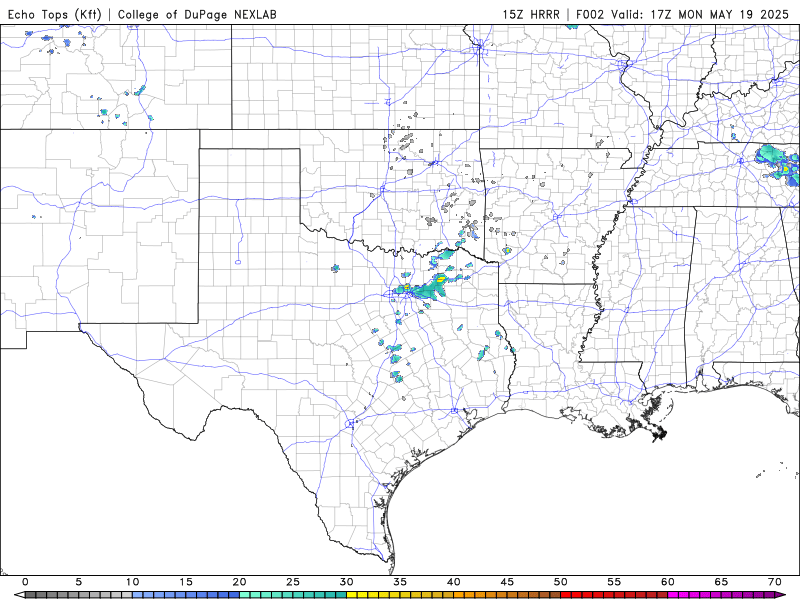
Task: Click the color bar label "10"
Action: click(x=132, y=582)
